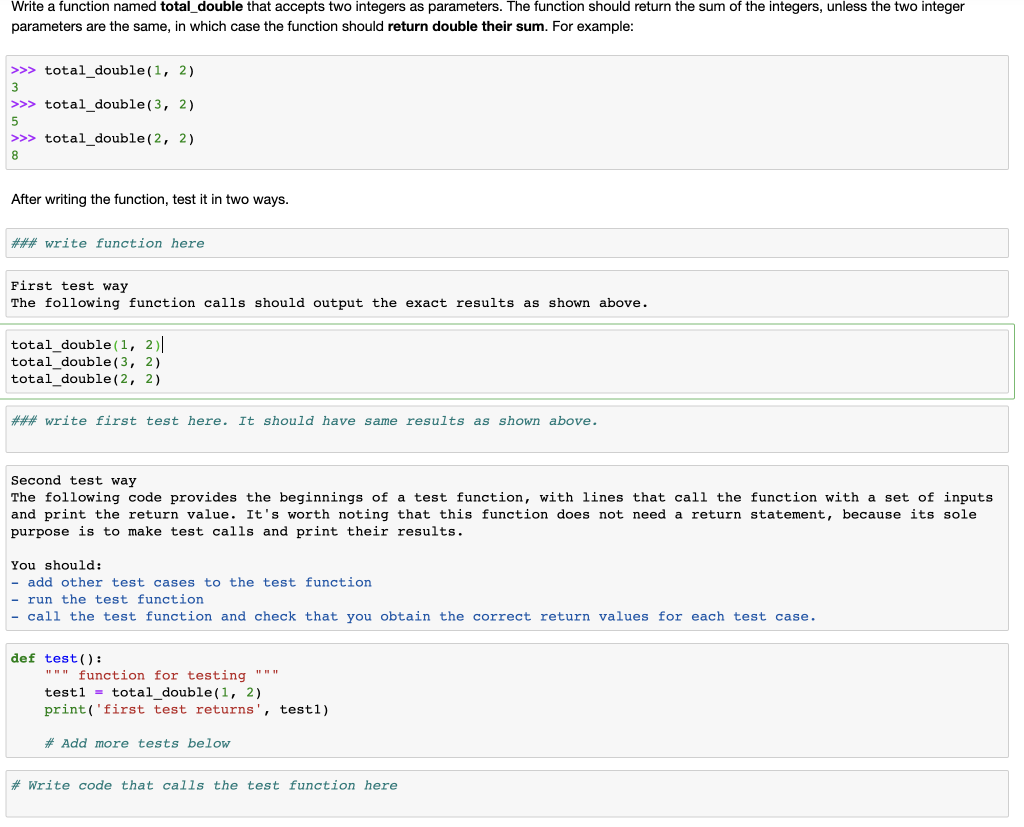The height and width of the screenshot is (827, 1024).
Task: Click the output value '3' in the example
Action: [x=15, y=88]
